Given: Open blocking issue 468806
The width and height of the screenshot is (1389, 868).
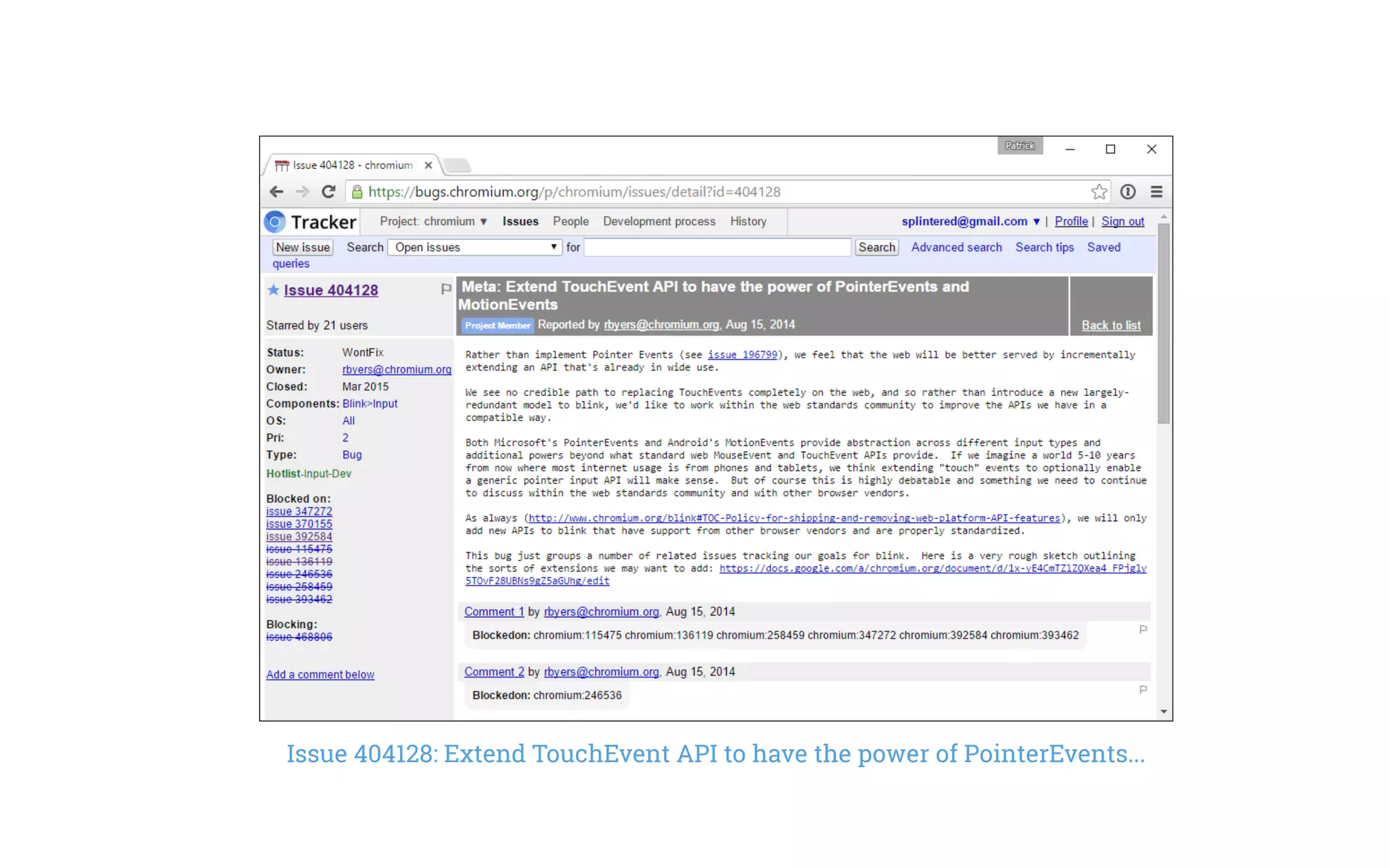Looking at the screenshot, I should point(299,637).
